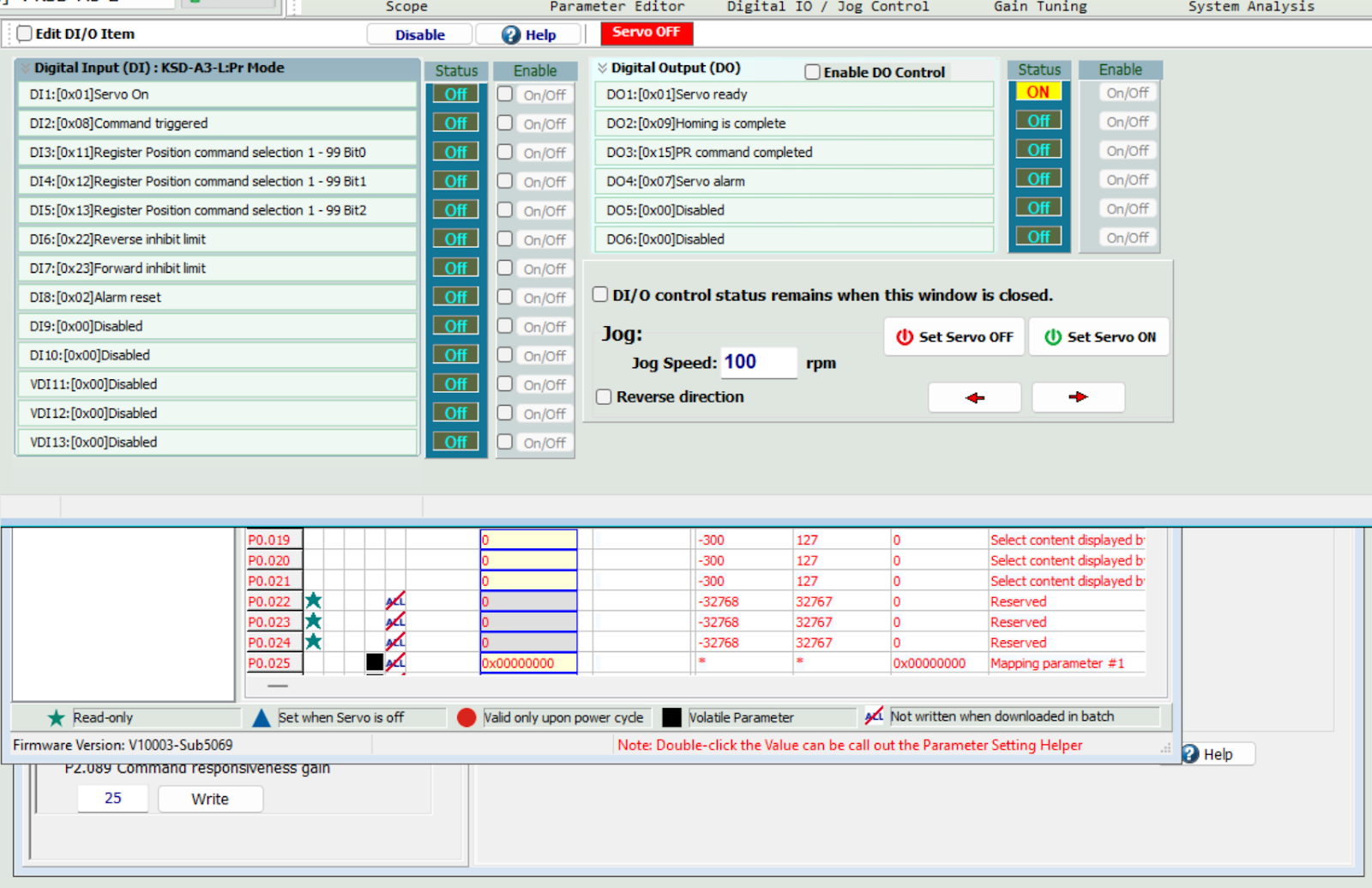Click the Disable button
Image resolution: width=1372 pixels, height=888 pixels.
click(x=419, y=34)
